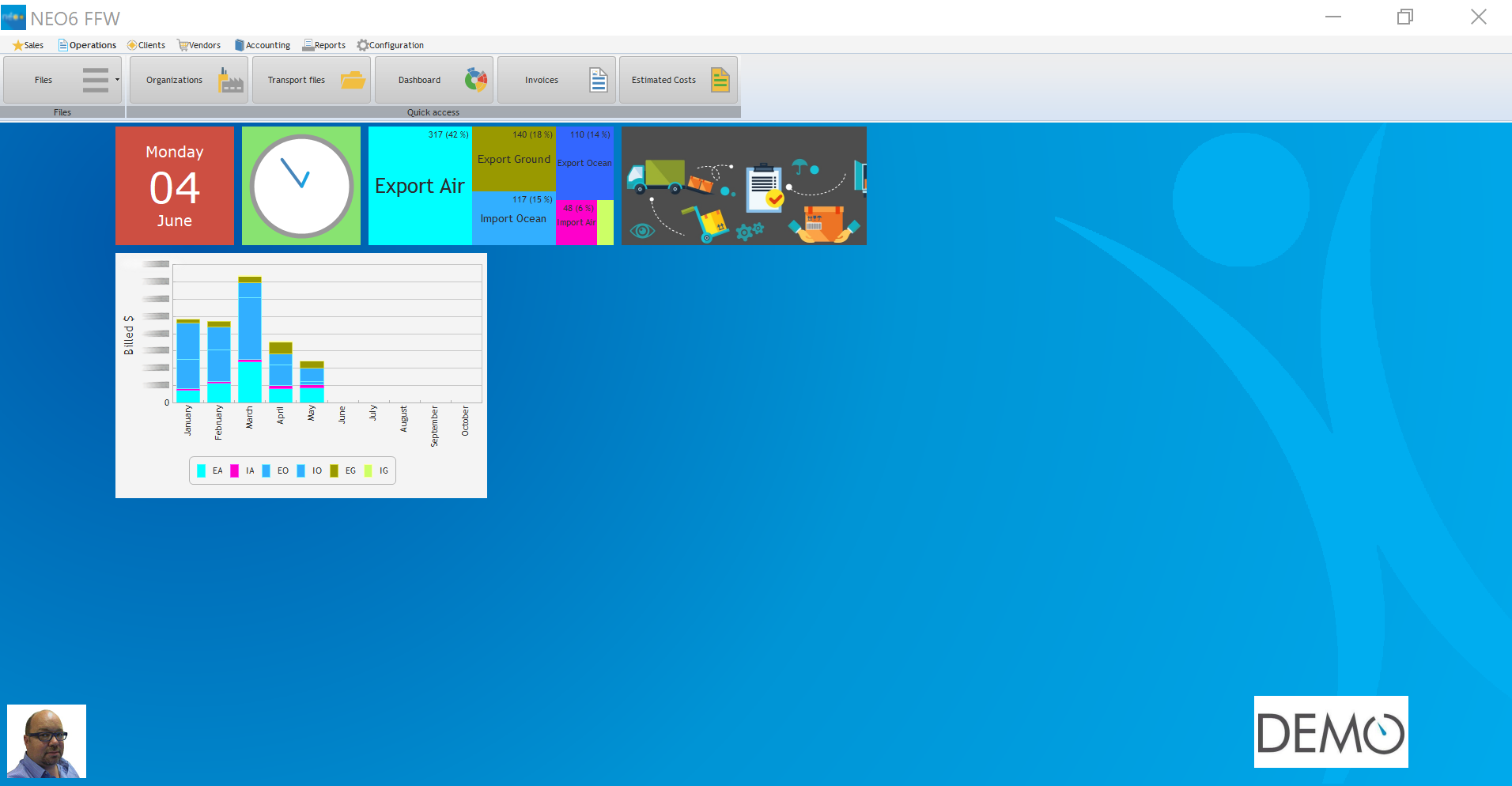Image resolution: width=1512 pixels, height=786 pixels.
Task: Click the IA magenta legend swatch
Action: click(235, 470)
